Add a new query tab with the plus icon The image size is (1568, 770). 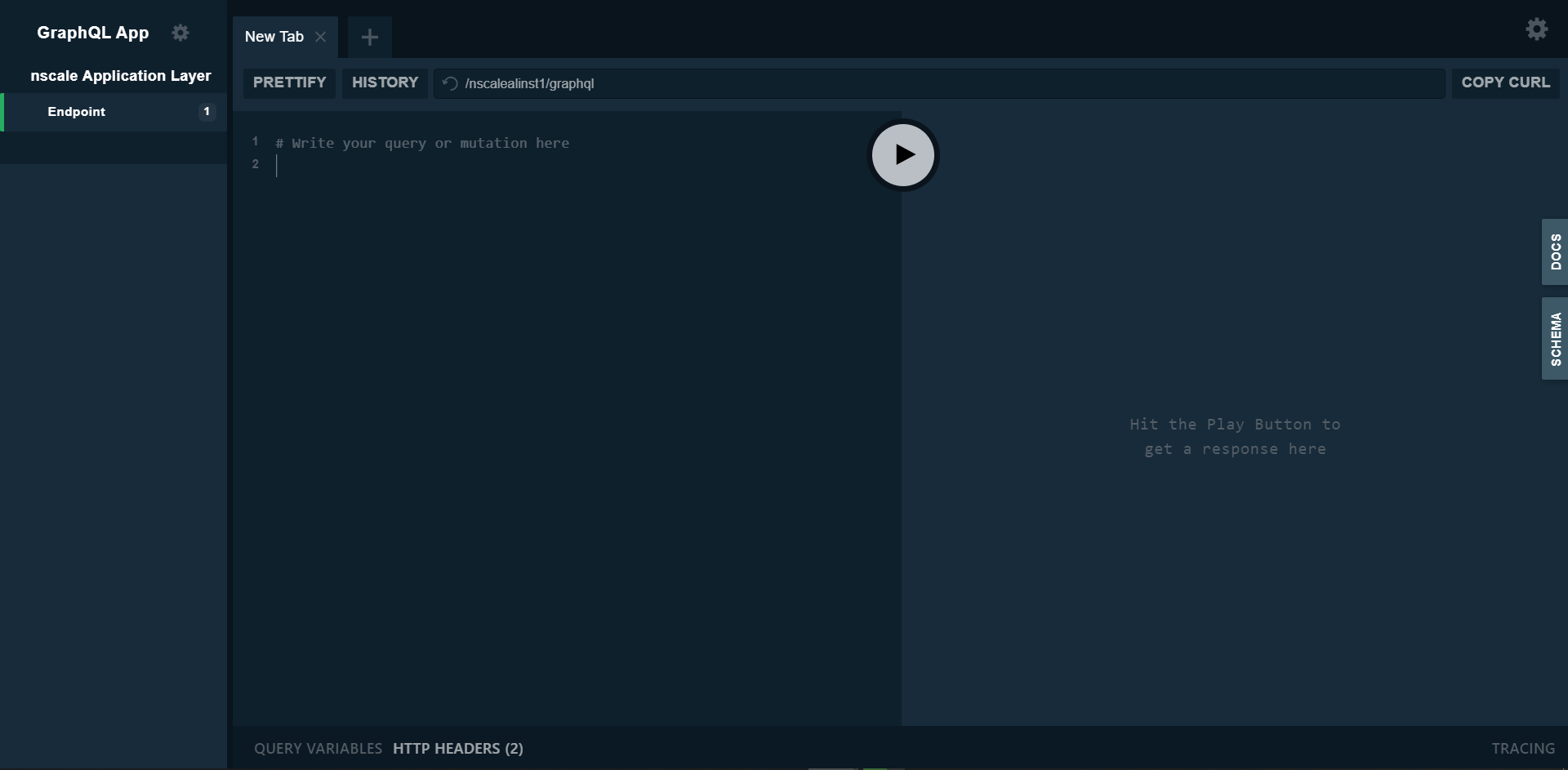pos(370,37)
